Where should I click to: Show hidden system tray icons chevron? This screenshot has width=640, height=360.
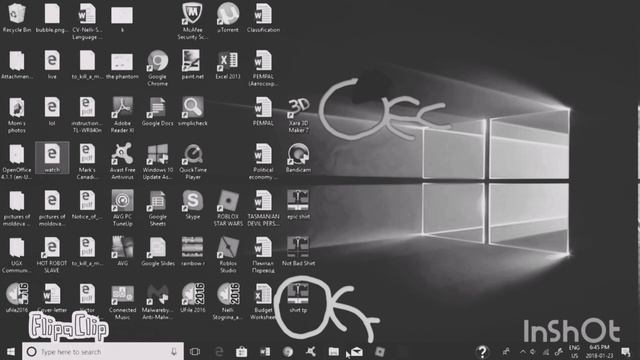pyautogui.click(x=523, y=351)
